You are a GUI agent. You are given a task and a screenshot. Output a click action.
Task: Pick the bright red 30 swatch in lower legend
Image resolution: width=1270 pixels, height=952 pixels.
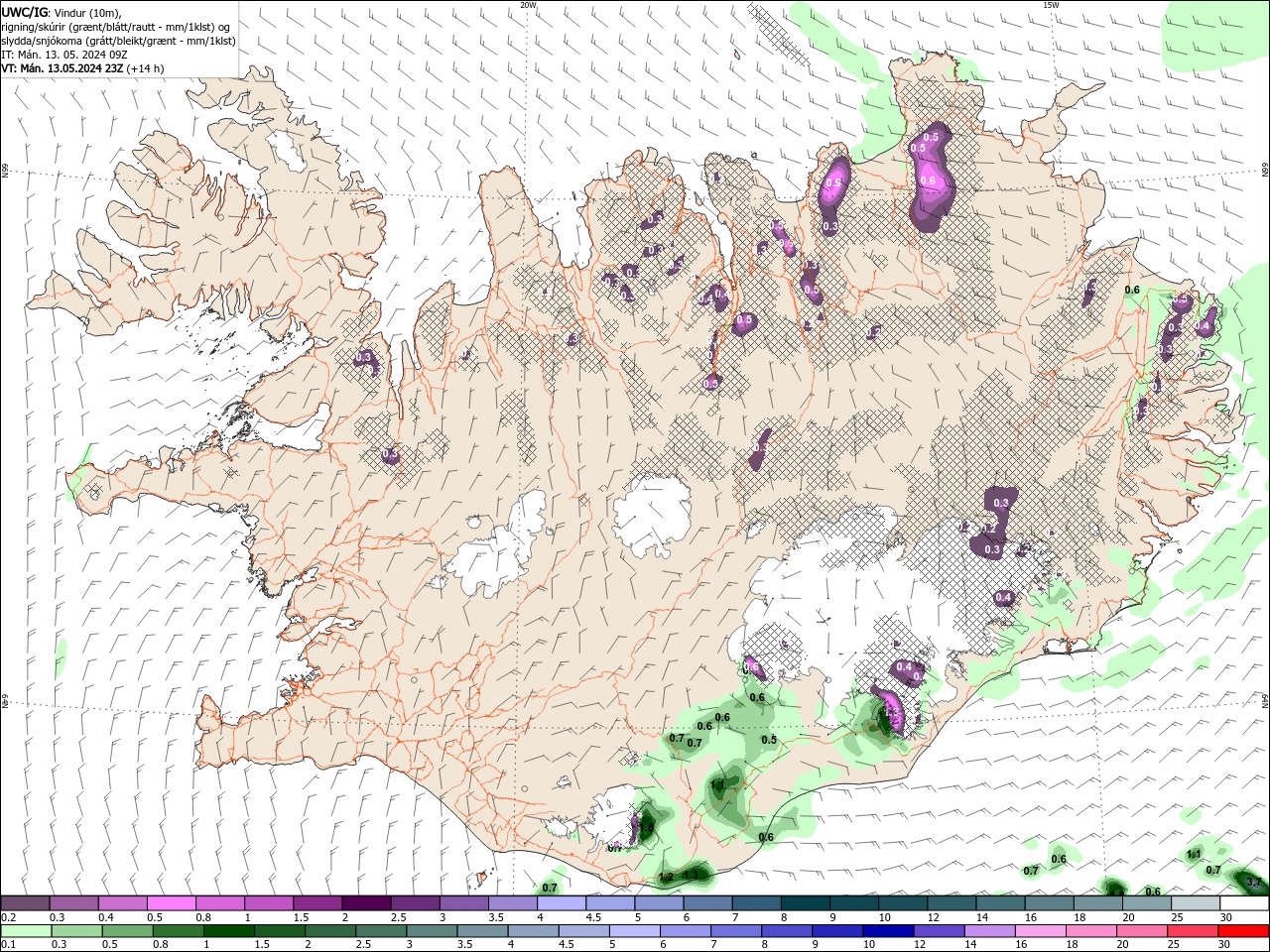1241,931
